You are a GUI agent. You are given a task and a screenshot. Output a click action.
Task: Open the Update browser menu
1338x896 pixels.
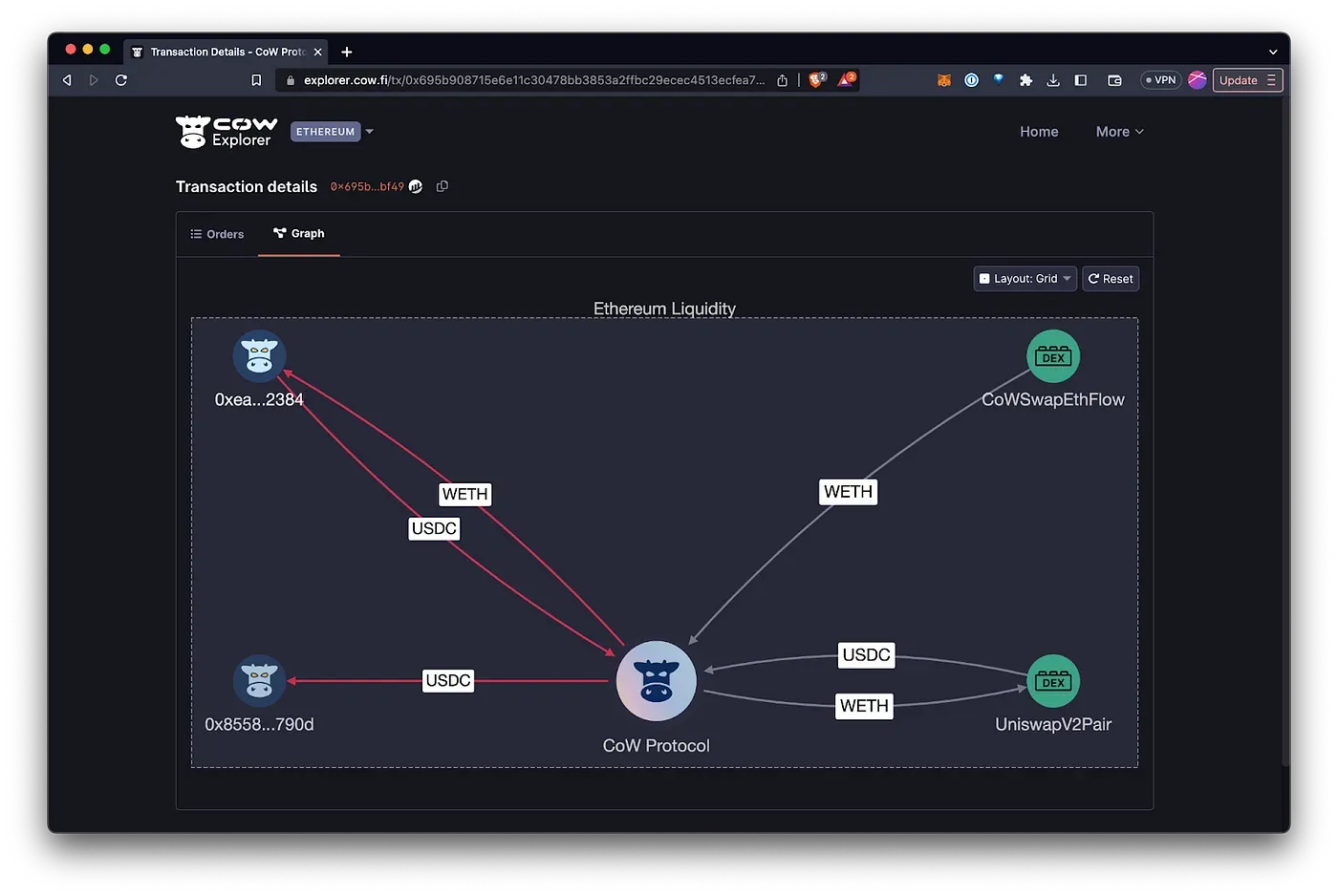point(1247,80)
